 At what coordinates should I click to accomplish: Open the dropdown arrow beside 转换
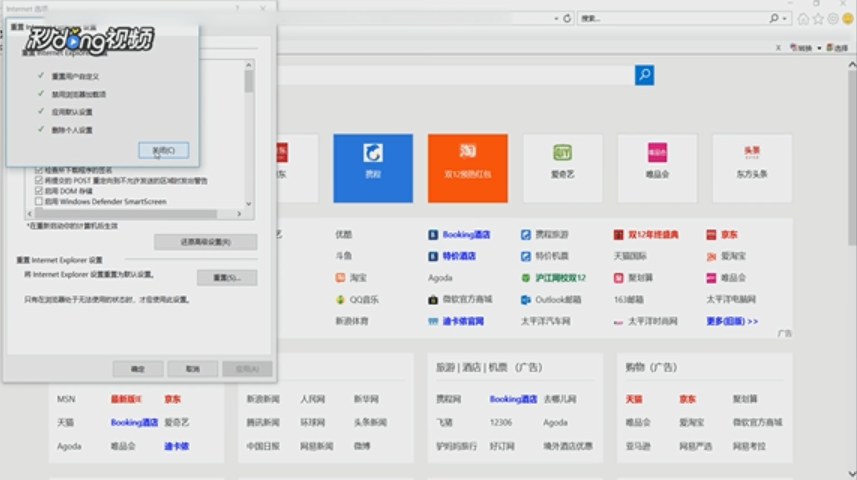[x=819, y=48]
